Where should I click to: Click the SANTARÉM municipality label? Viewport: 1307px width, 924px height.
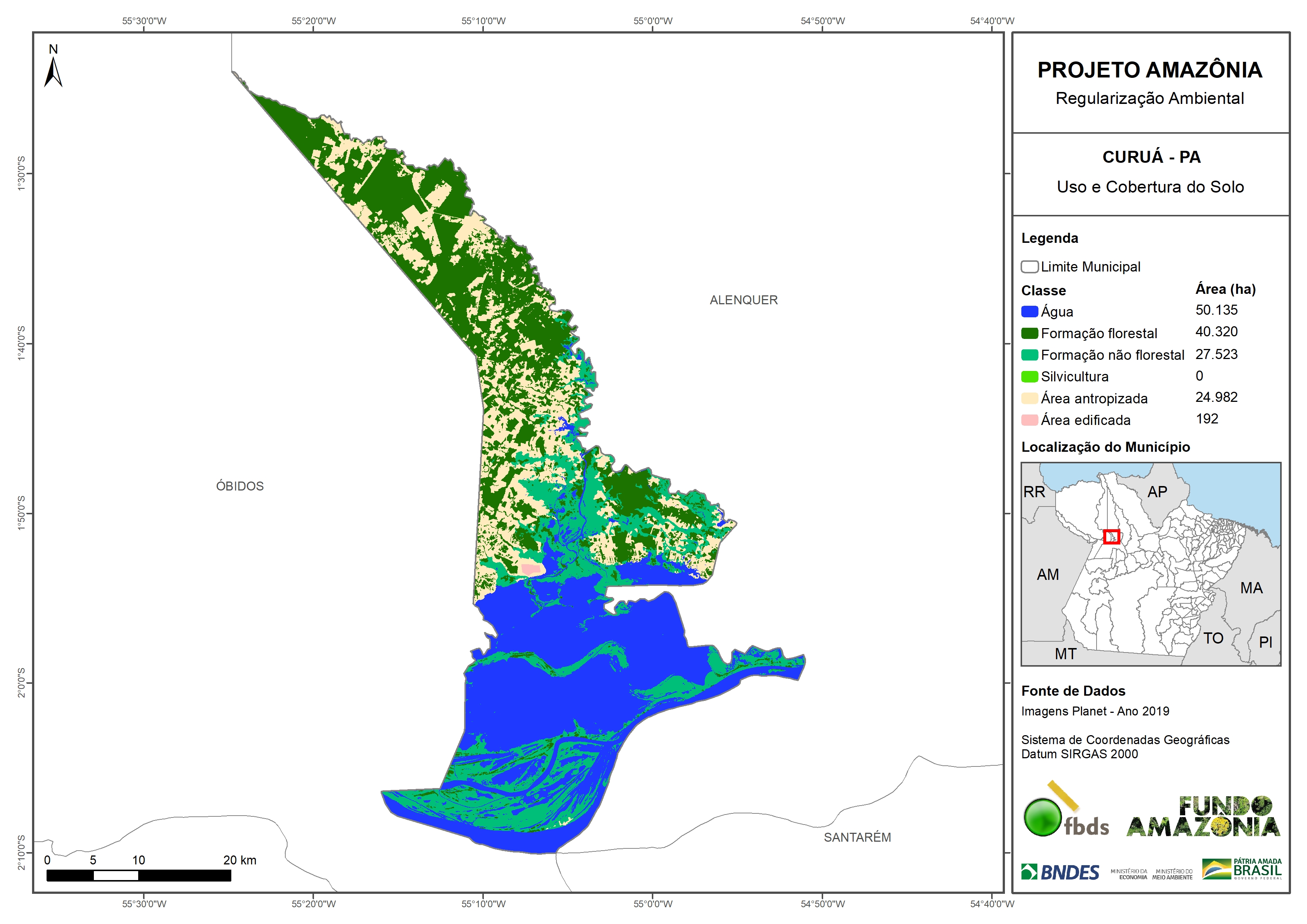point(857,838)
